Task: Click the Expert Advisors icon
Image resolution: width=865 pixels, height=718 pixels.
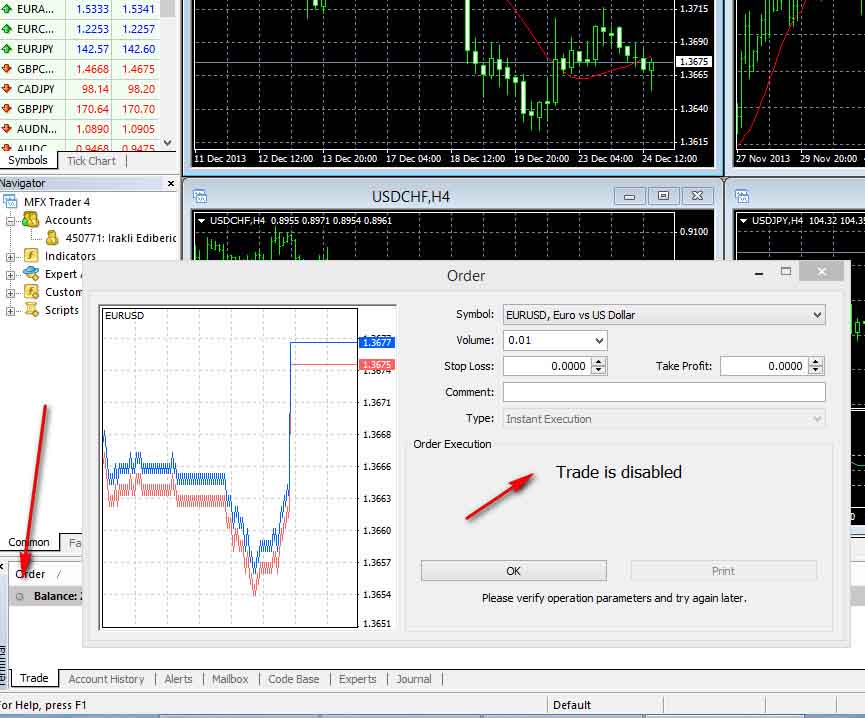Action: point(31,274)
